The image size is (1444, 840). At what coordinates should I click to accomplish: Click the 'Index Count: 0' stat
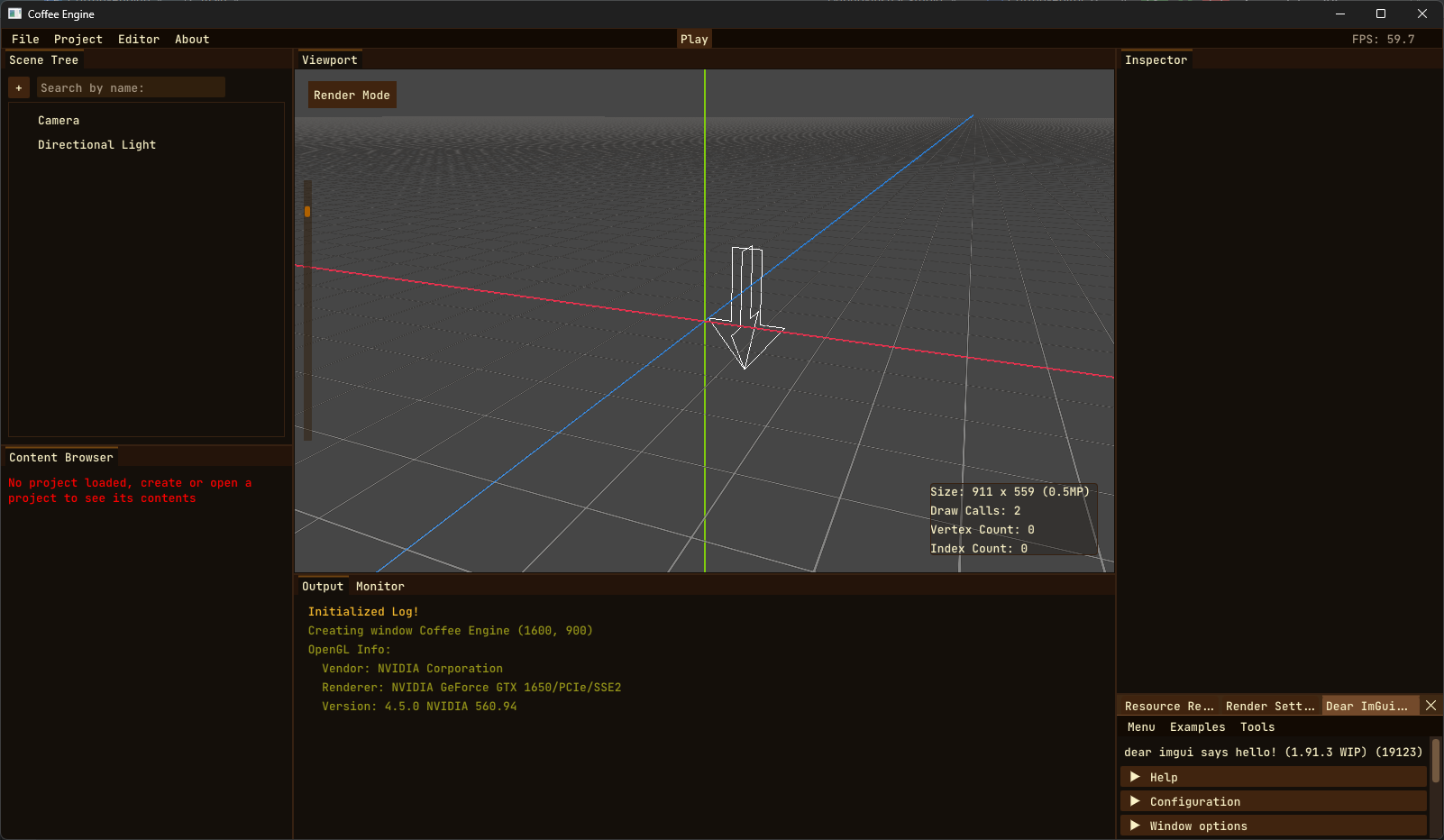(x=979, y=548)
